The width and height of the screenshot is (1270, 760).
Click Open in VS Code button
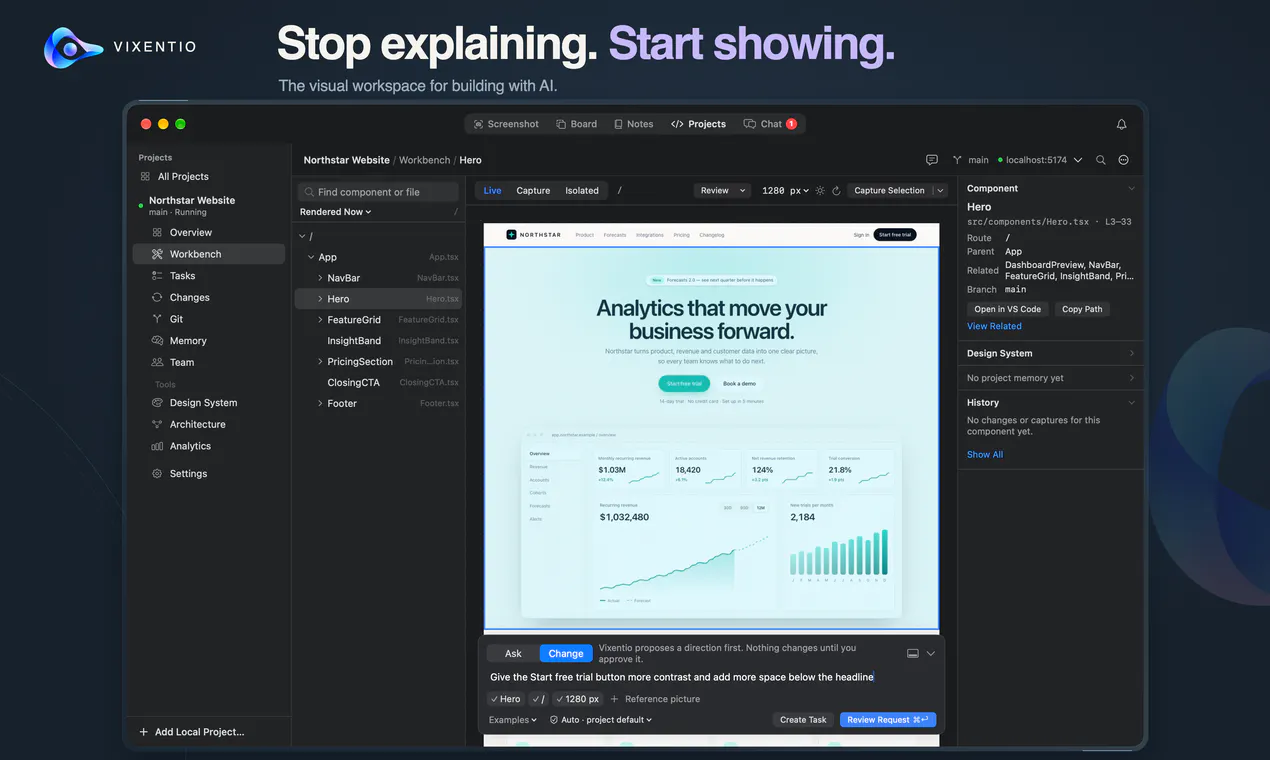click(1008, 309)
